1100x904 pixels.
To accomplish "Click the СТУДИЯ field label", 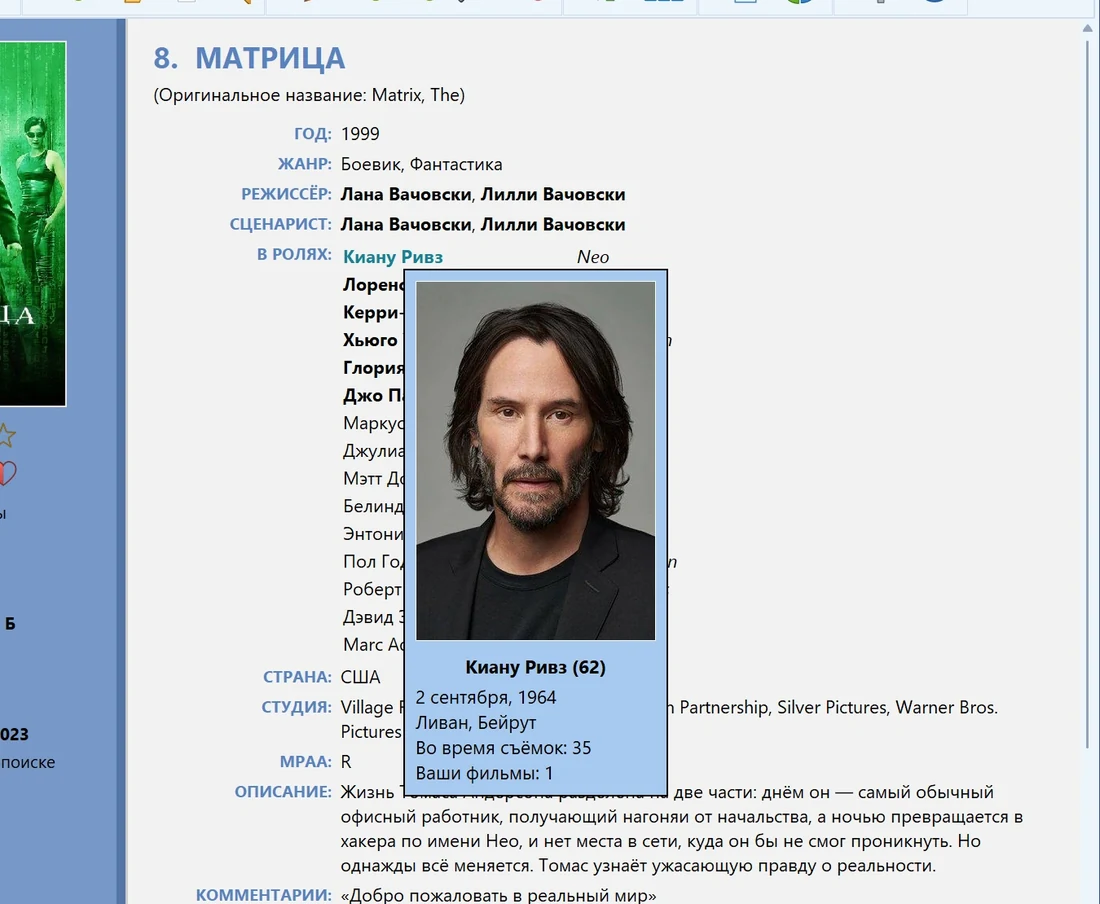I will click(297, 707).
